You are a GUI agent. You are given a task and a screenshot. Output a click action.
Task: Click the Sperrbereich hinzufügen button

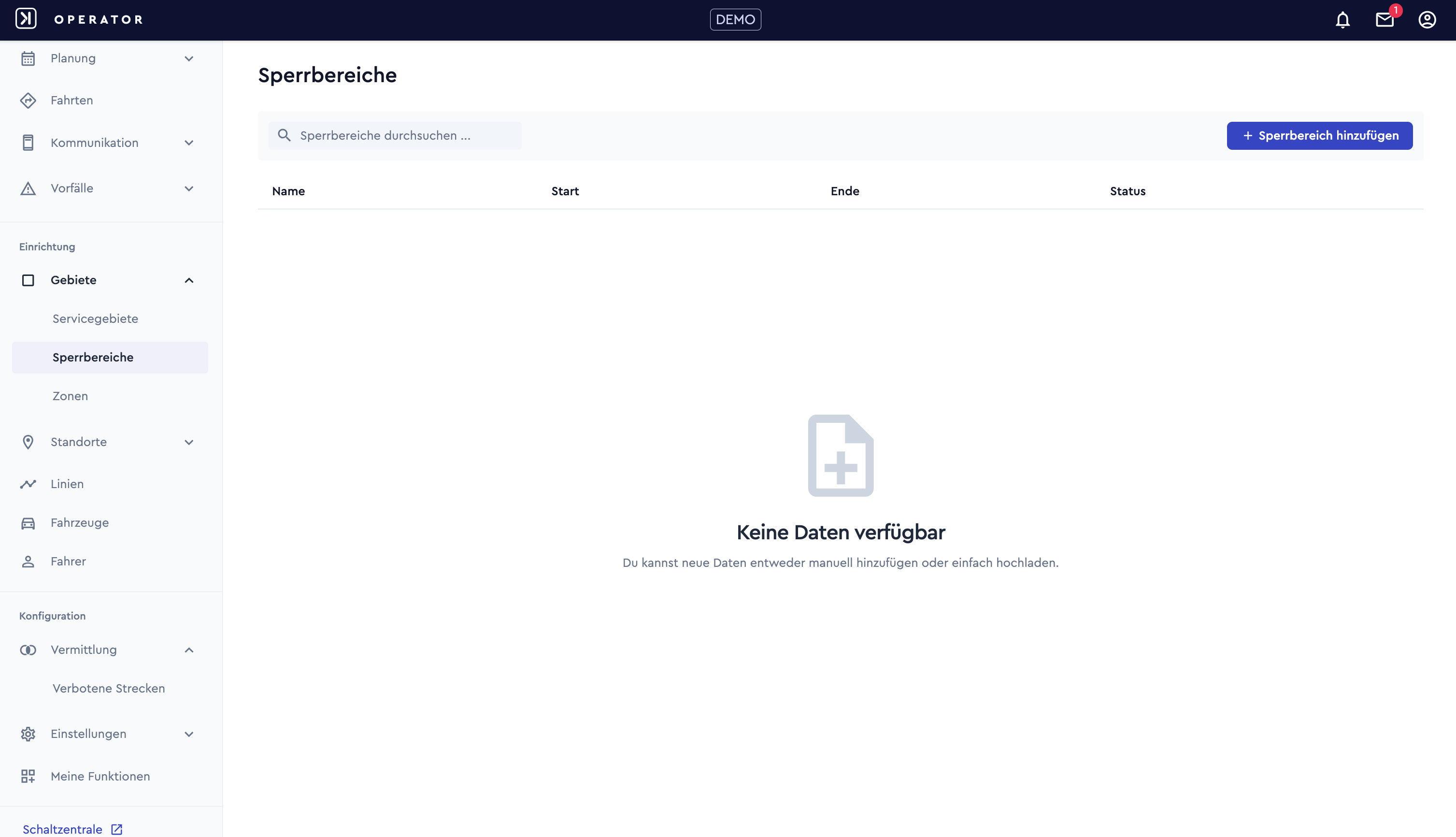click(x=1319, y=136)
